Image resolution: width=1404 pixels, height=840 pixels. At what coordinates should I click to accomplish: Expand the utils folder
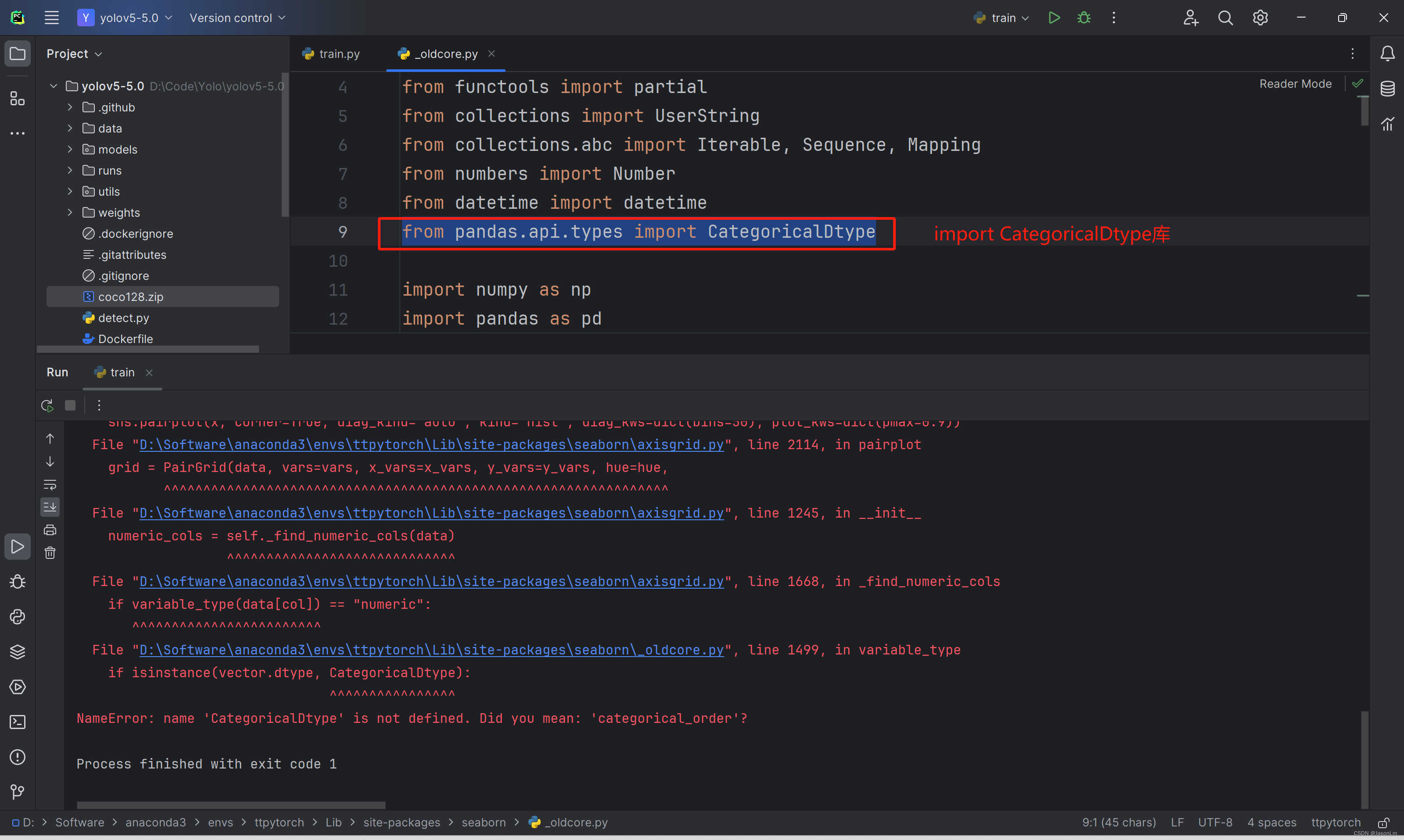tap(70, 191)
